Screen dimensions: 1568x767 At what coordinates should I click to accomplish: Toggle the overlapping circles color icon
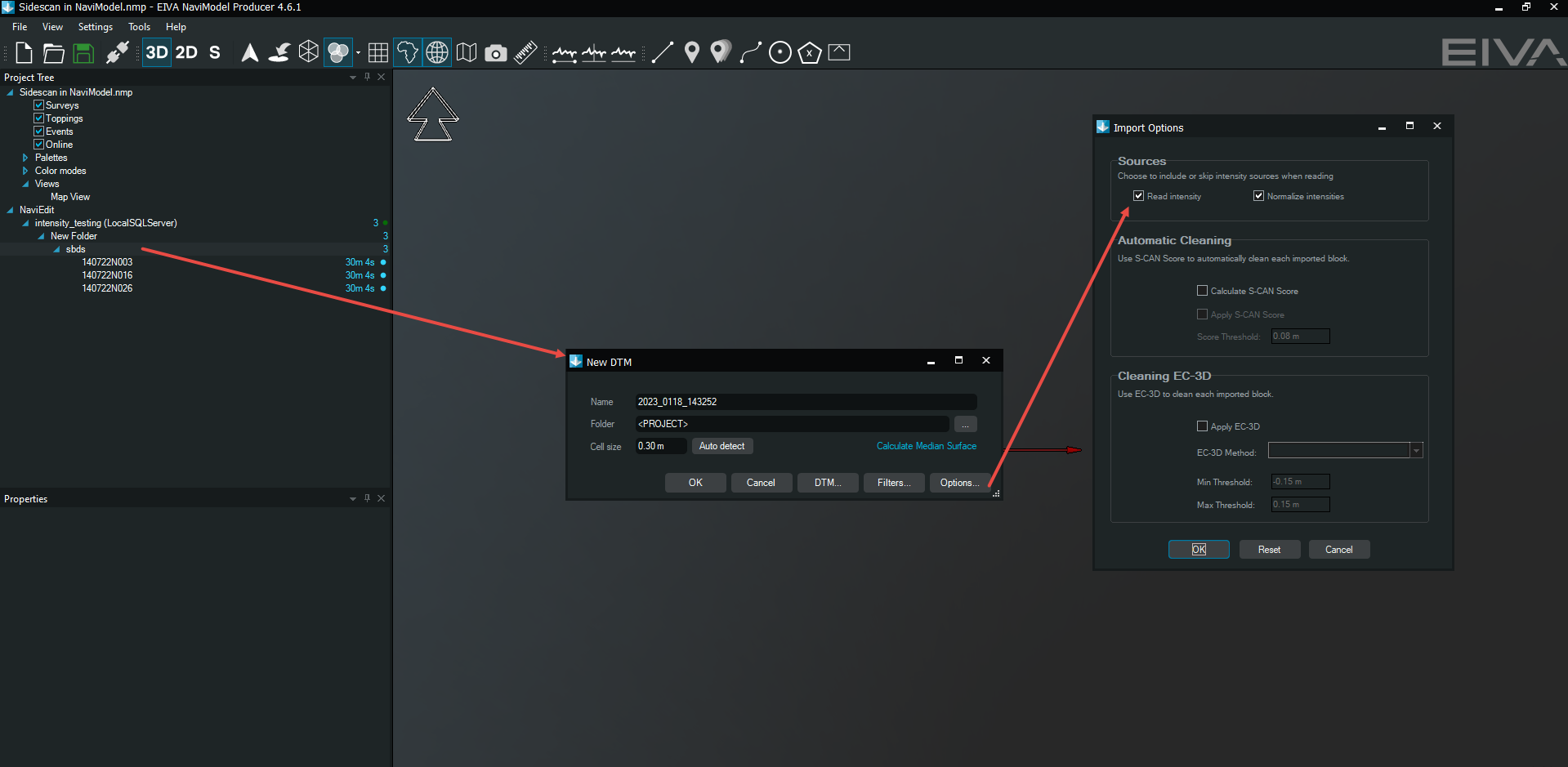pyautogui.click(x=337, y=53)
